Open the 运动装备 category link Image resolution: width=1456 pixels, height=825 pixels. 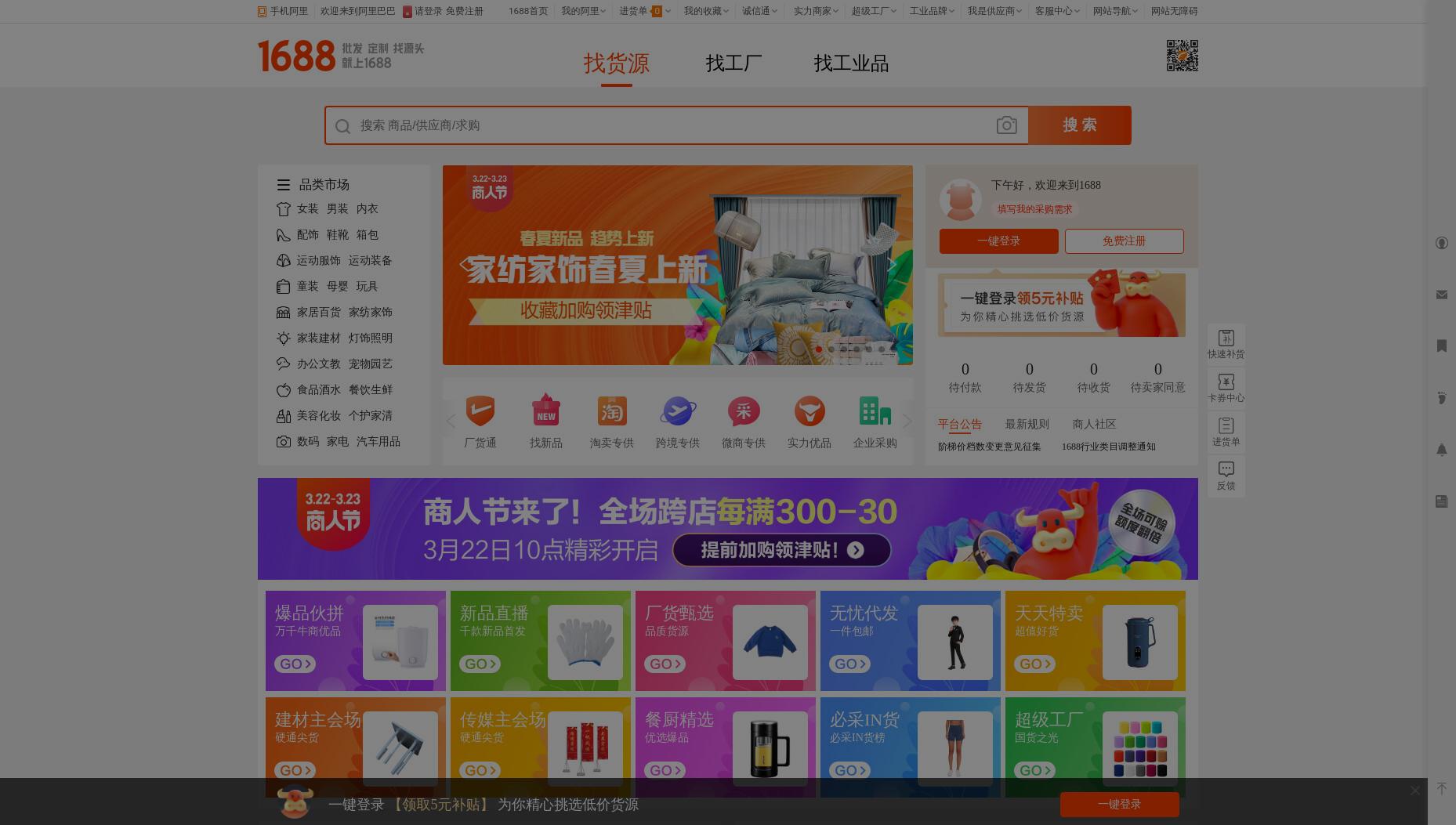pyautogui.click(x=371, y=261)
